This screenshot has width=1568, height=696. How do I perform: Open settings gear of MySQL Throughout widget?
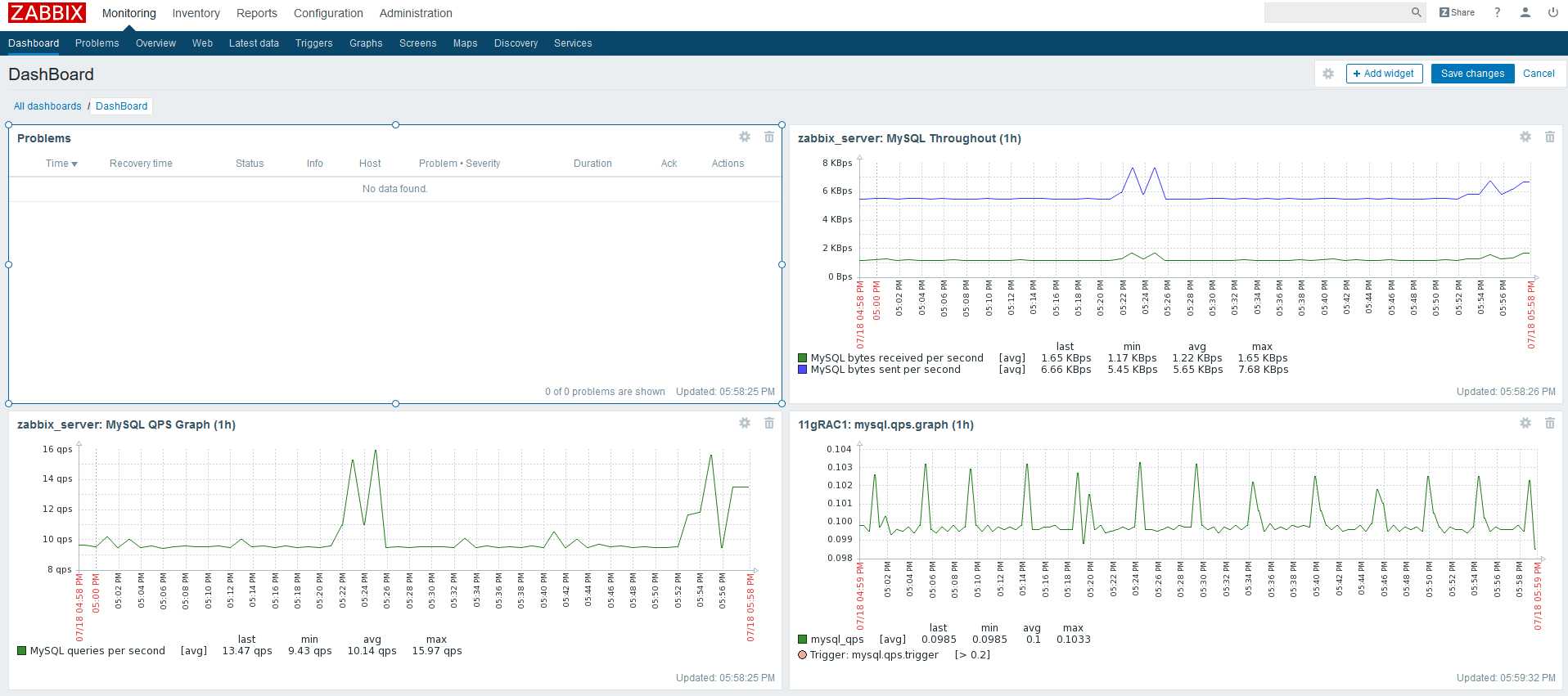point(1525,137)
